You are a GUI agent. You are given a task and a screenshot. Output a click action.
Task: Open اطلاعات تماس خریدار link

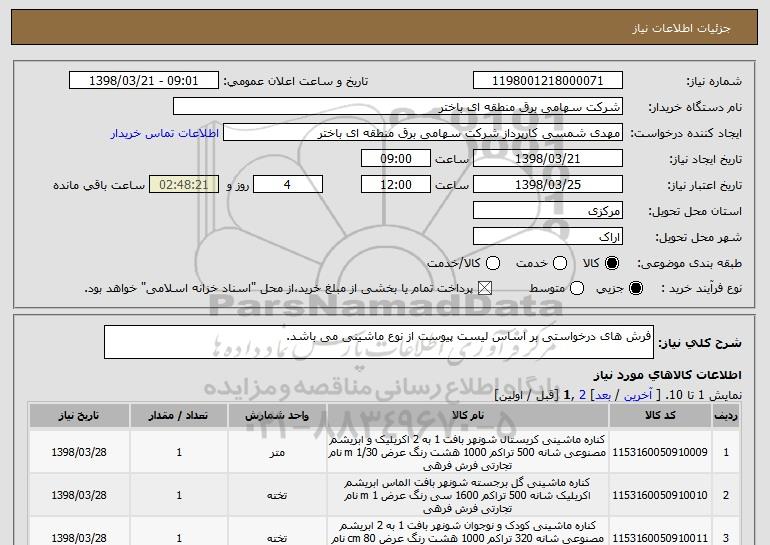point(165,133)
